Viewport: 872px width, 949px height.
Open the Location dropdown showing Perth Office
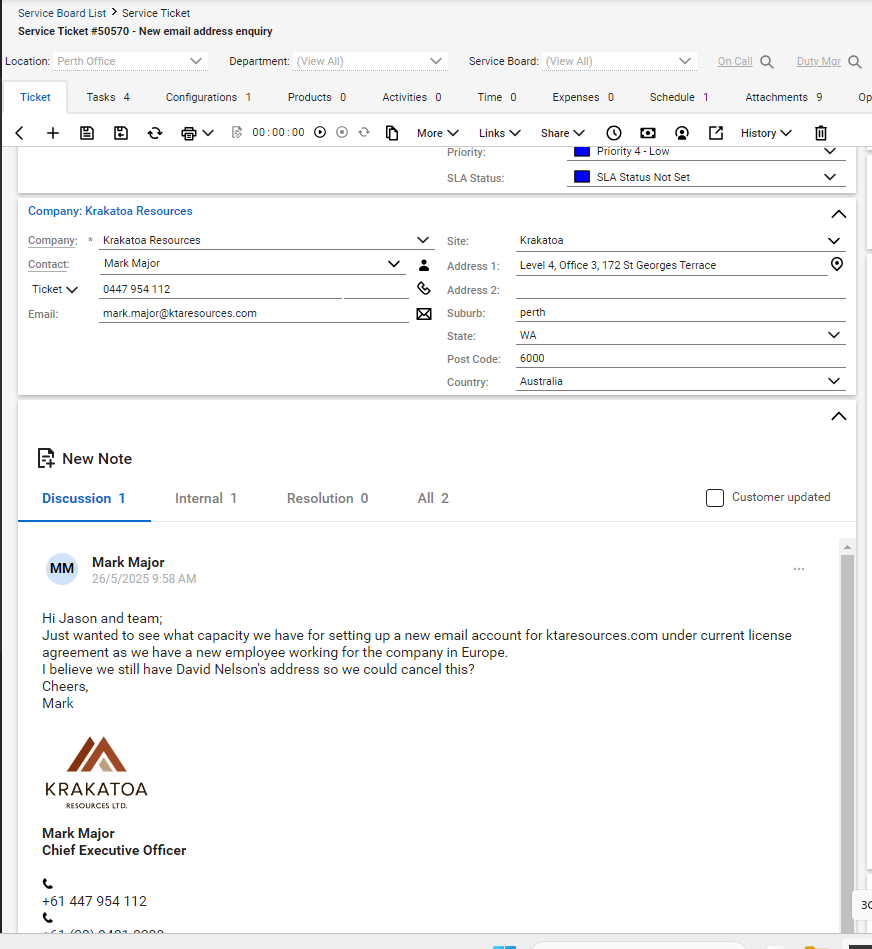130,61
